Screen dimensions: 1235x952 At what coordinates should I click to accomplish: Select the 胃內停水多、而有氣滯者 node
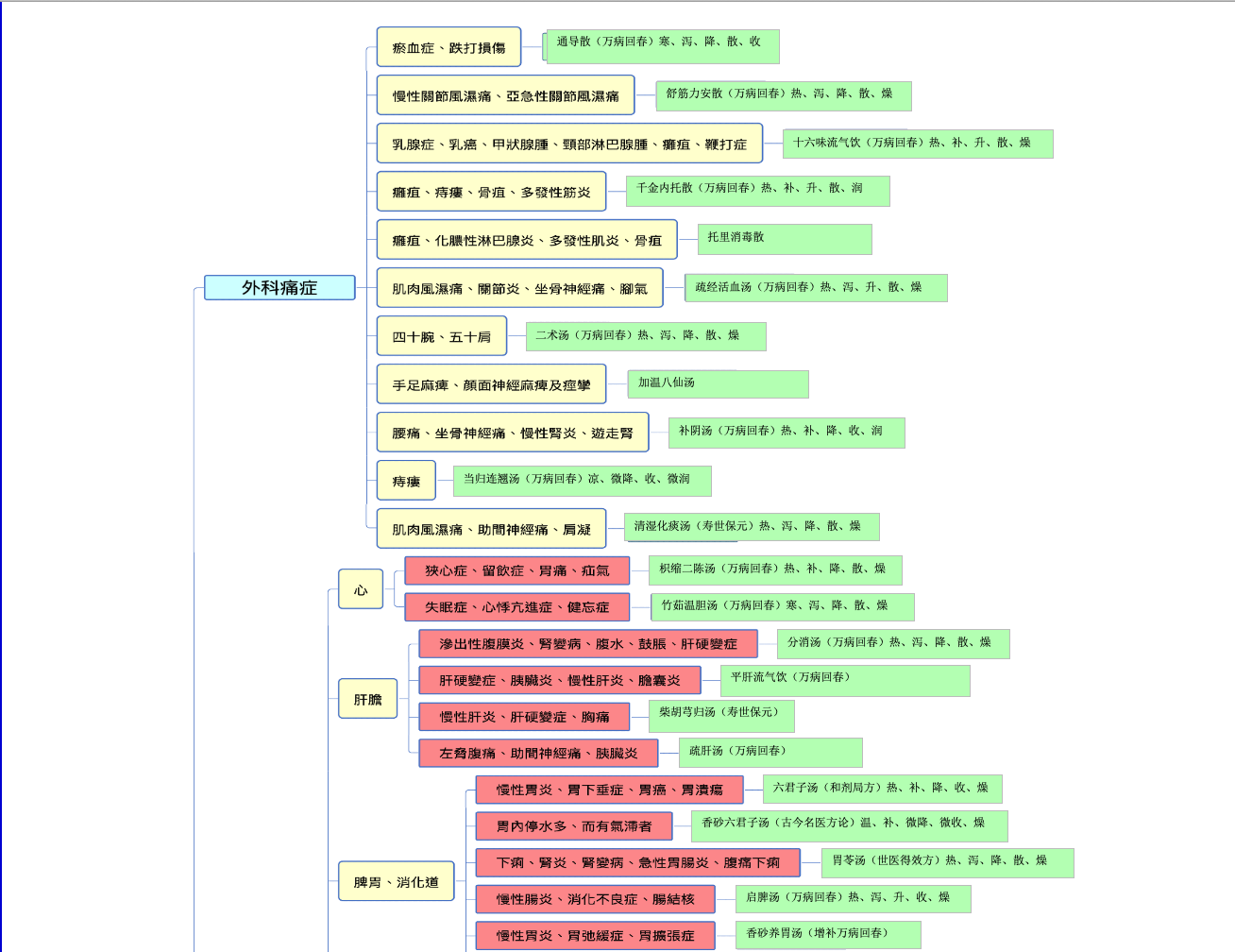pos(574,826)
